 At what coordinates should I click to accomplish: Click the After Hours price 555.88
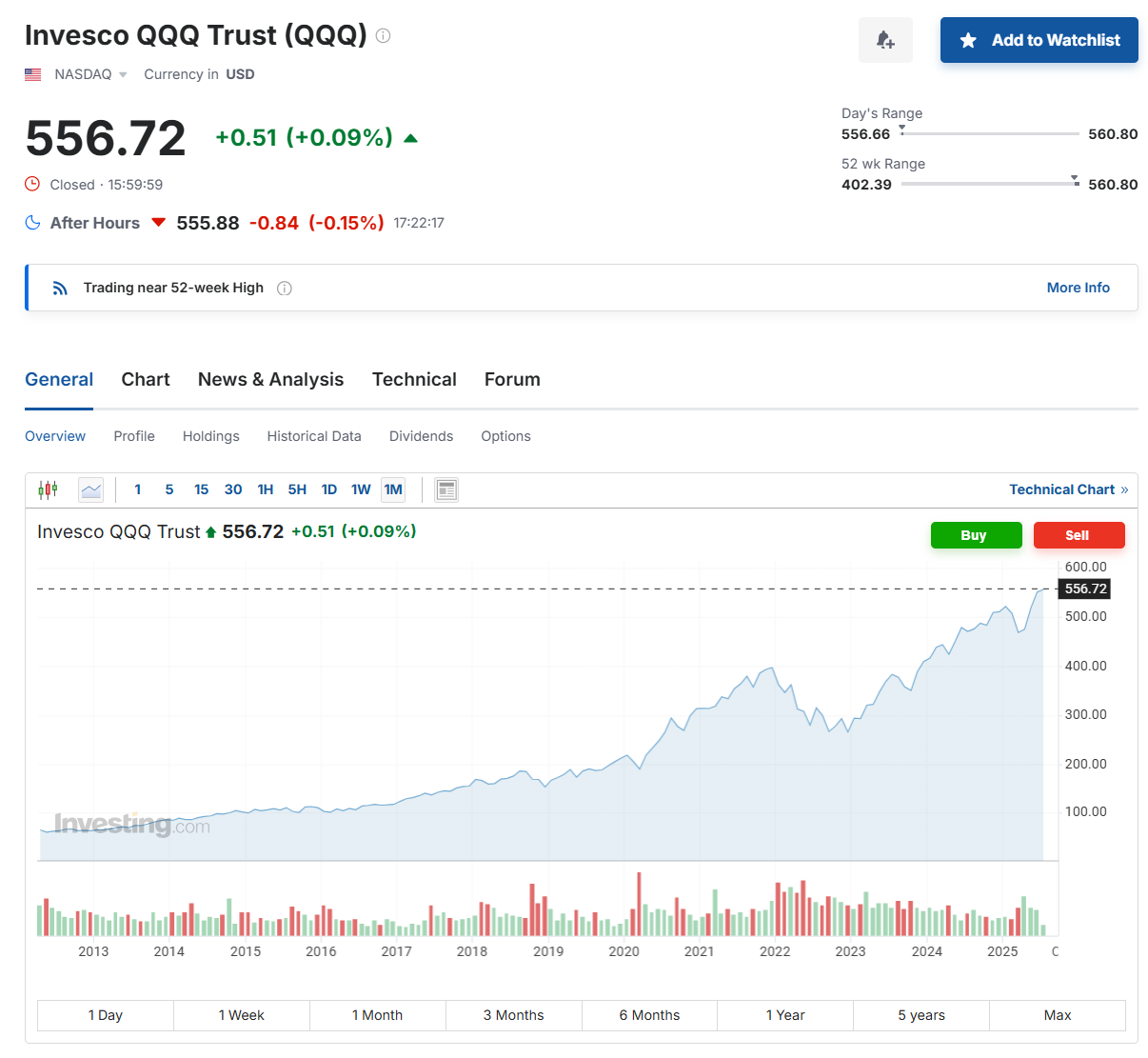(208, 223)
